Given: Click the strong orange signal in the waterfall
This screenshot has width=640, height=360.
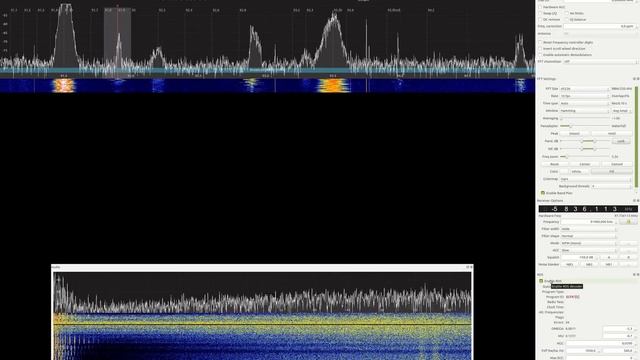Looking at the screenshot, I should tap(333, 85).
